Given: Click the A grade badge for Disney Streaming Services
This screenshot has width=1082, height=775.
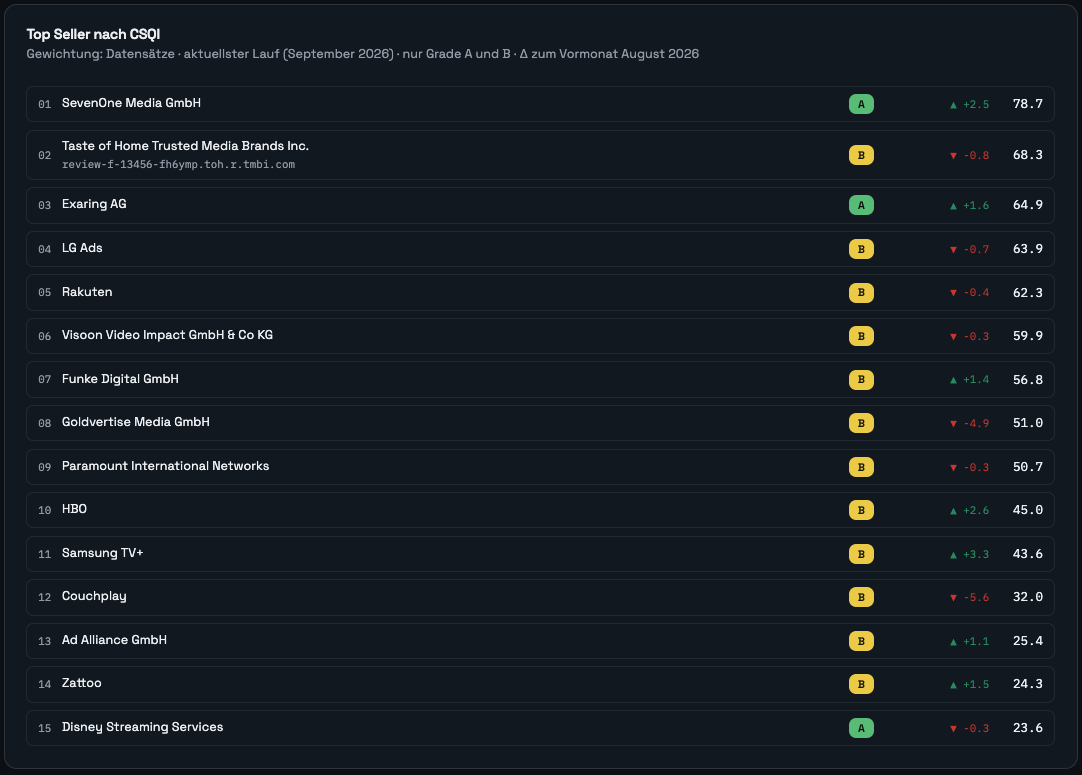Looking at the screenshot, I should 861,728.
